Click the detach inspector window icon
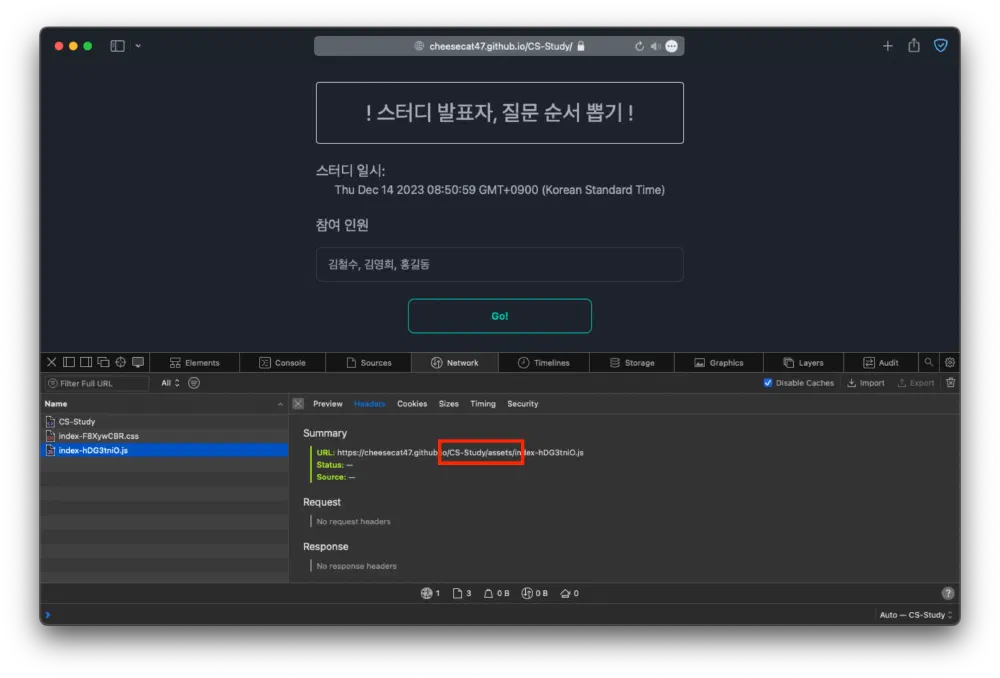This screenshot has height=678, width=1000. point(101,361)
